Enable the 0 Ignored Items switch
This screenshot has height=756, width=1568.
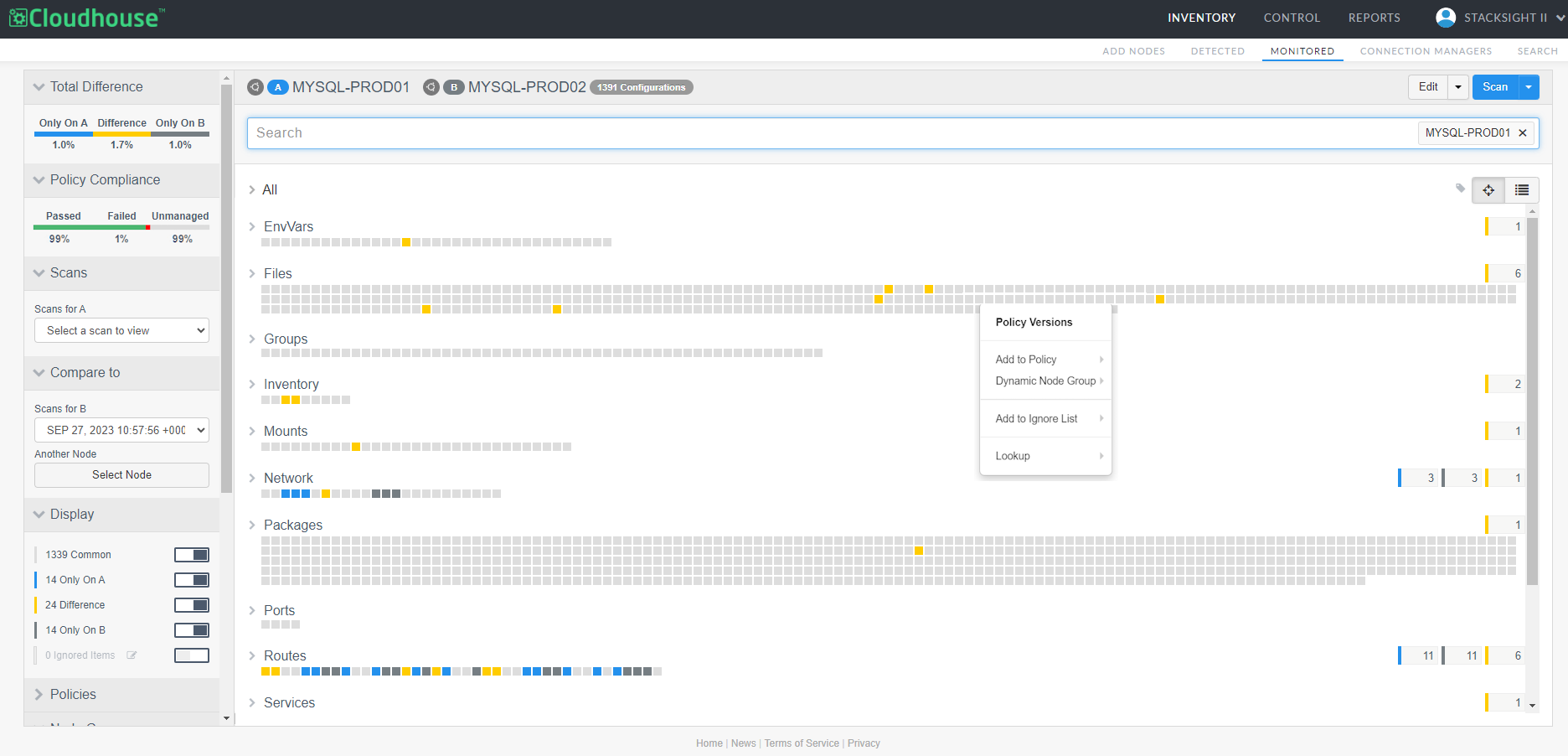point(192,655)
